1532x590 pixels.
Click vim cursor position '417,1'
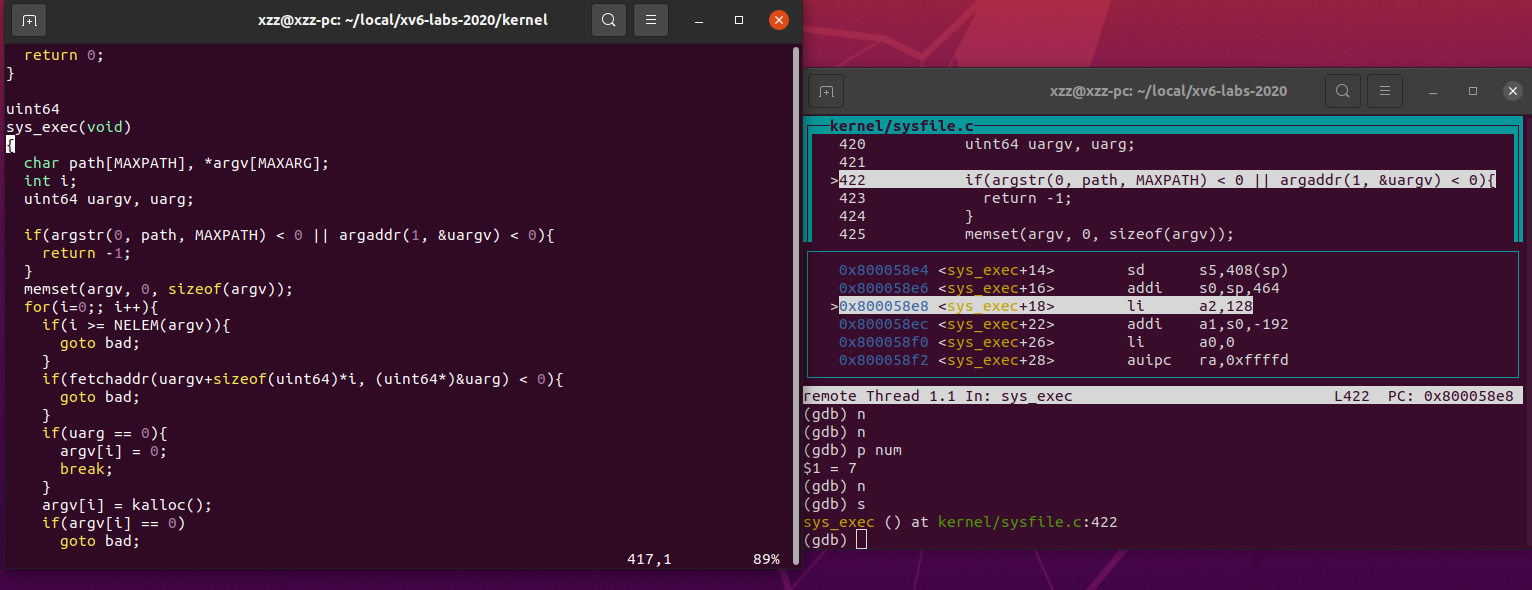(649, 559)
